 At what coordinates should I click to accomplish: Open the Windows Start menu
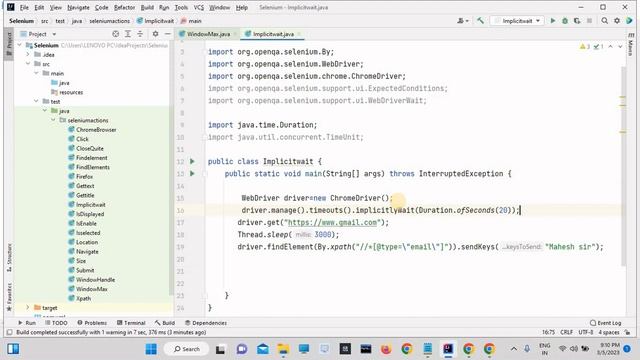(151, 349)
